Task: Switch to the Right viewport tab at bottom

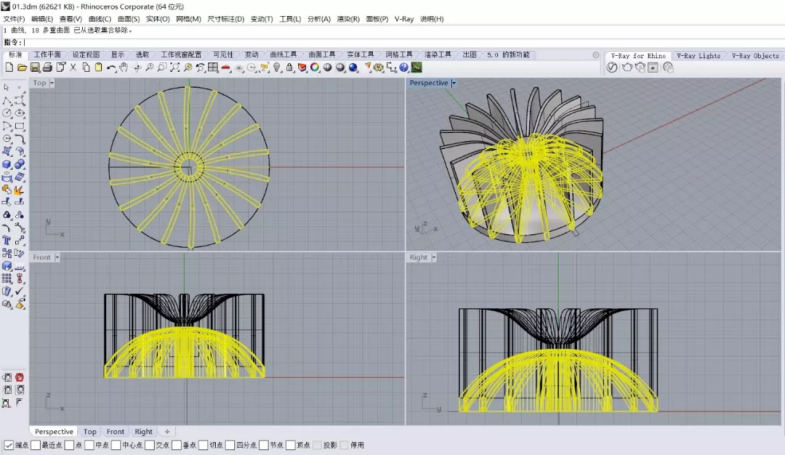Action: [x=144, y=432]
